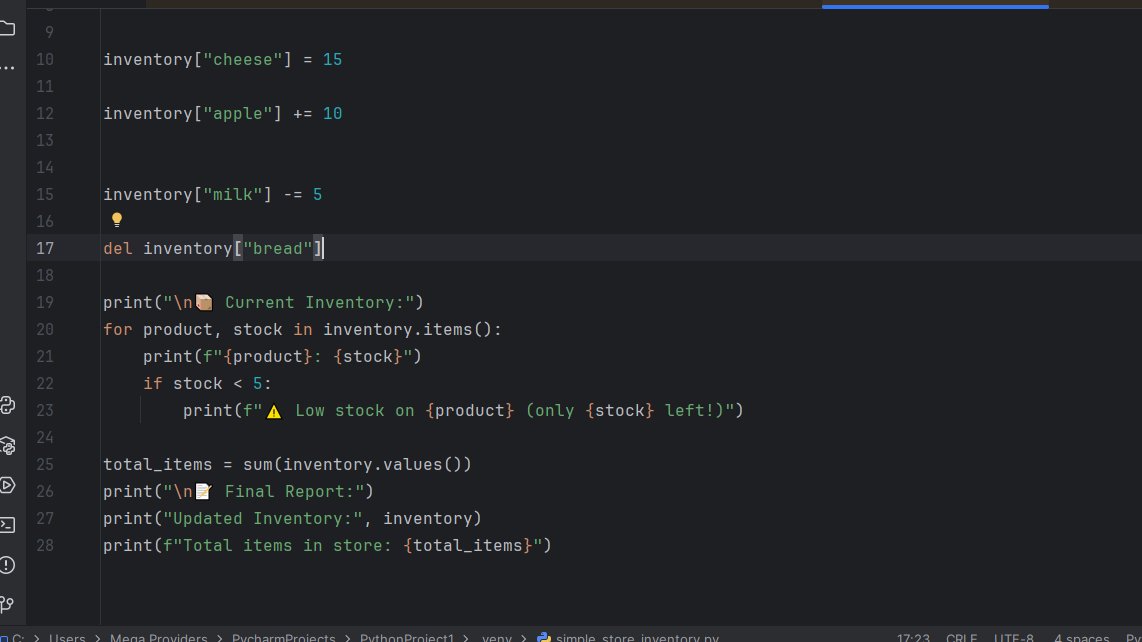The height and width of the screenshot is (642, 1142).
Task: Click line number 17 in the gutter
Action: 44,248
